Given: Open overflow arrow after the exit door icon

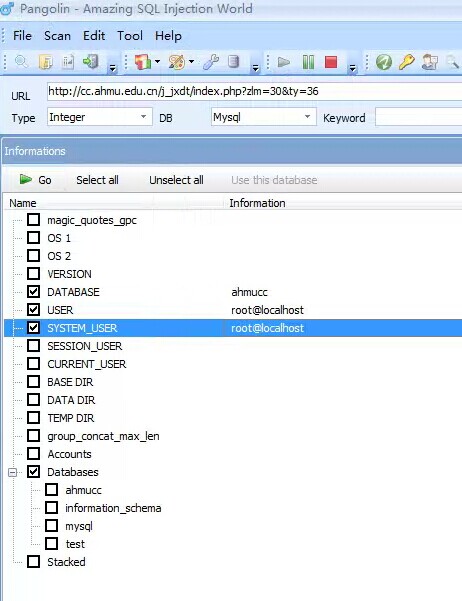Looking at the screenshot, I should 112,68.
